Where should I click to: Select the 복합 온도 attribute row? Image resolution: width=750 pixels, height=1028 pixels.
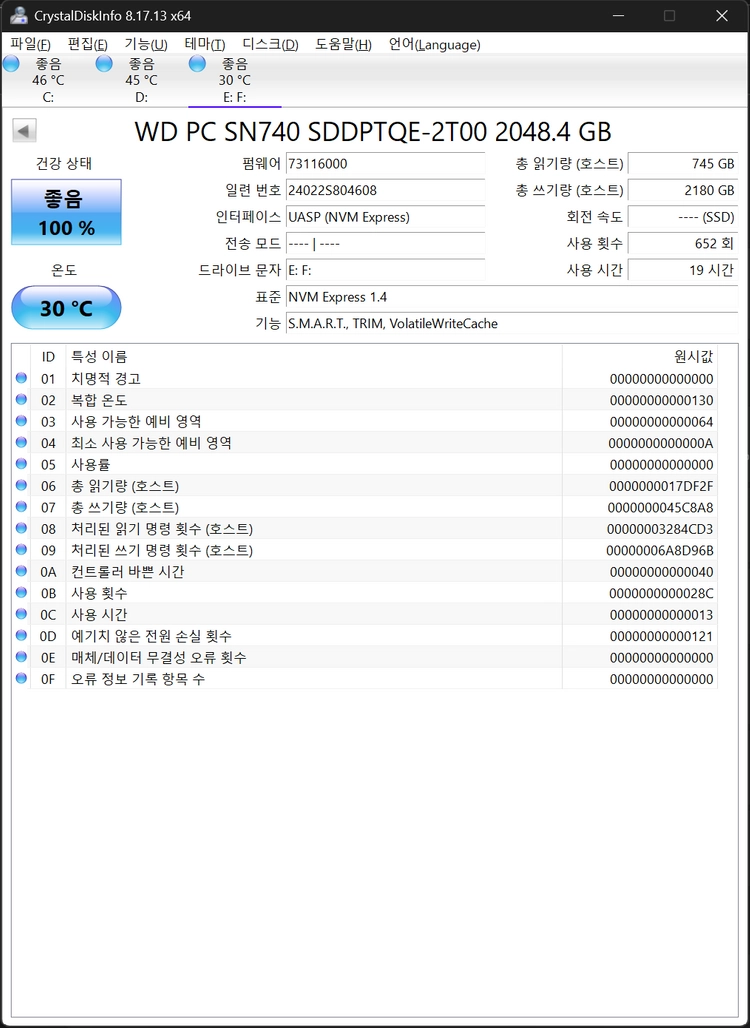click(365, 400)
